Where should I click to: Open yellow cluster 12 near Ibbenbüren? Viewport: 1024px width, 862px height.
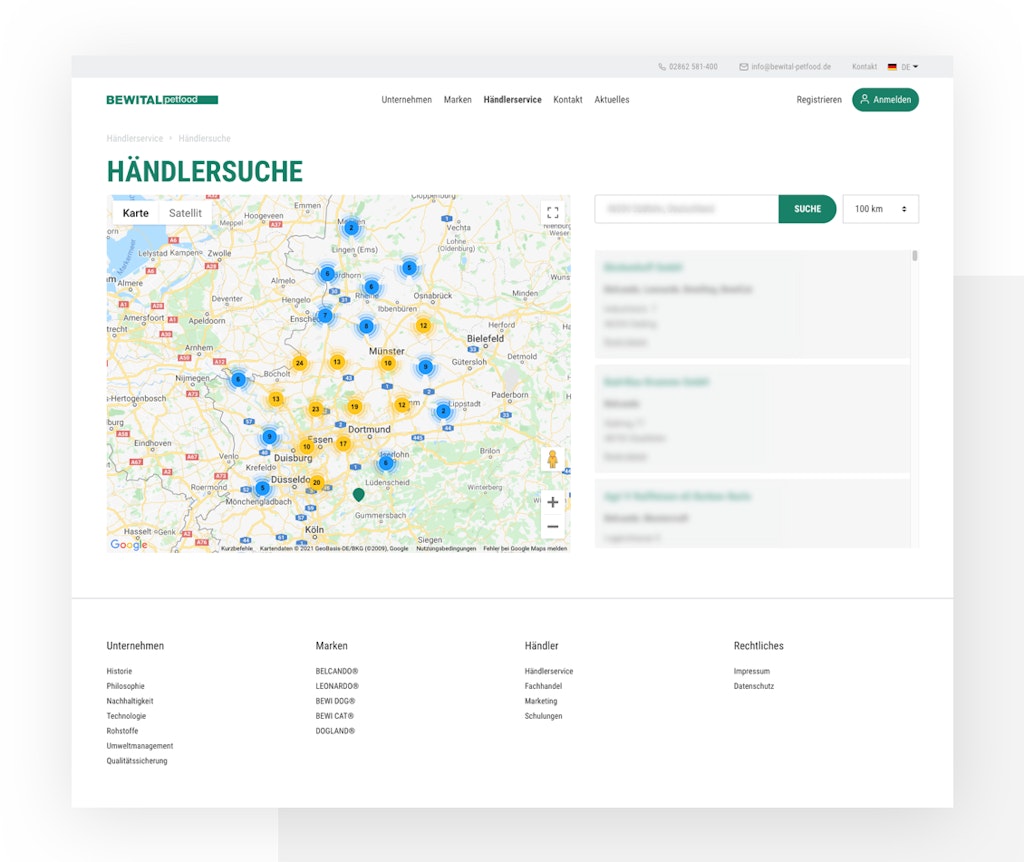coord(423,325)
